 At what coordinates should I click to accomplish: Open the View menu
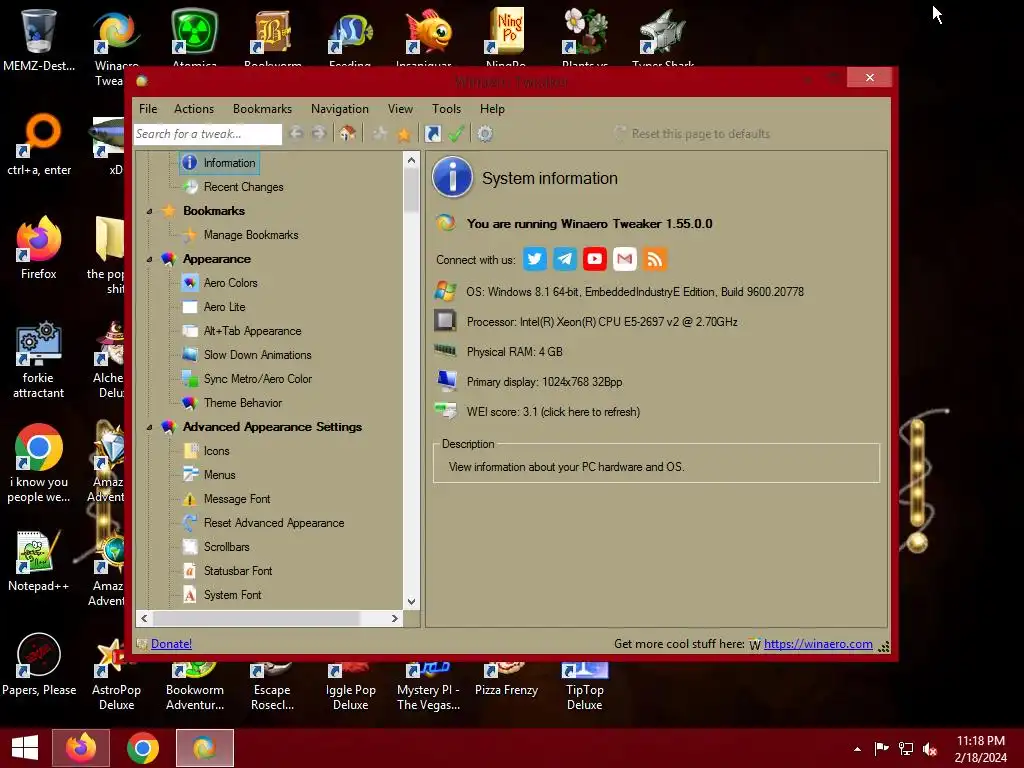click(400, 109)
